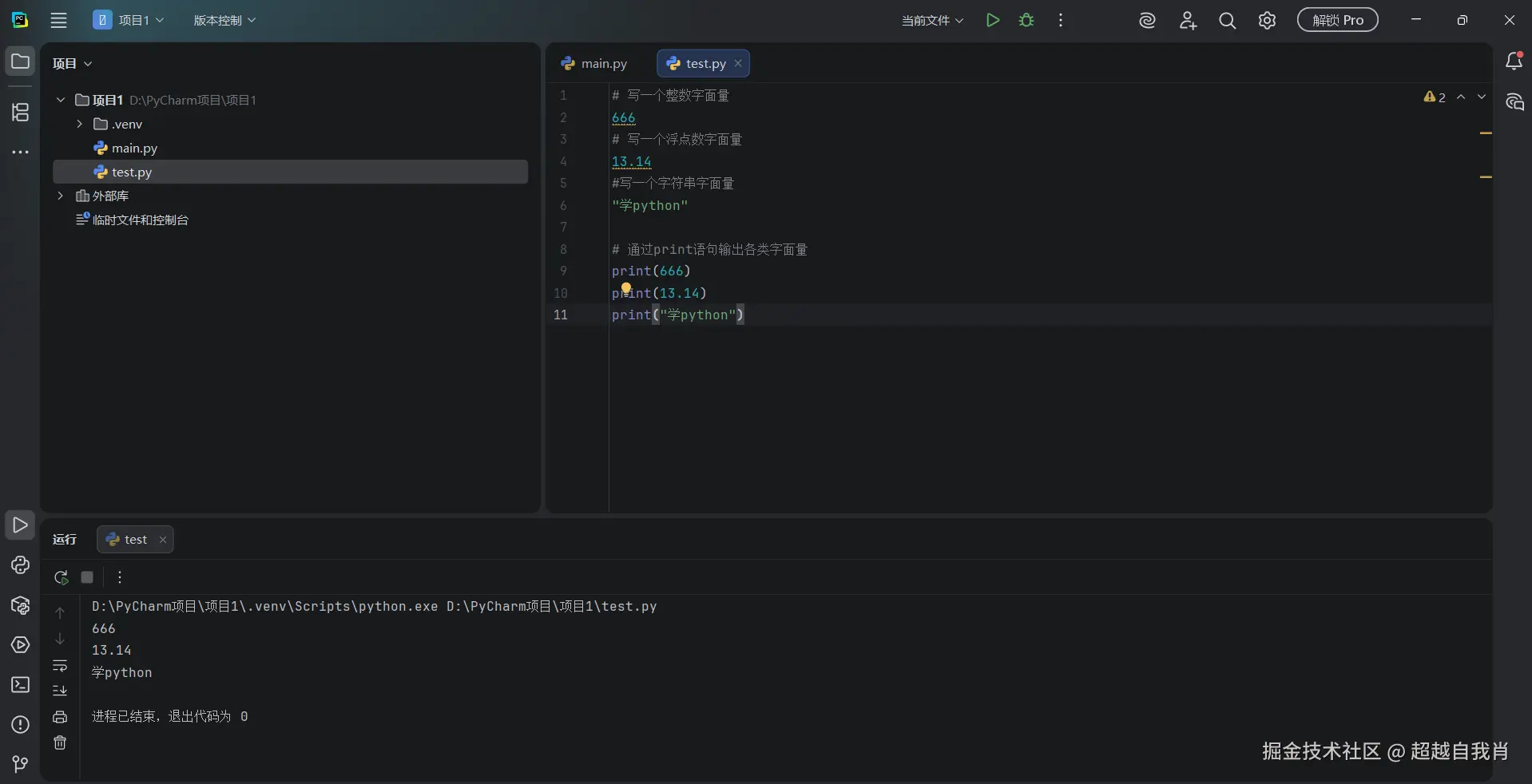The height and width of the screenshot is (784, 1532).
Task: Toggle the Project tool window folder icon
Action: (x=20, y=61)
